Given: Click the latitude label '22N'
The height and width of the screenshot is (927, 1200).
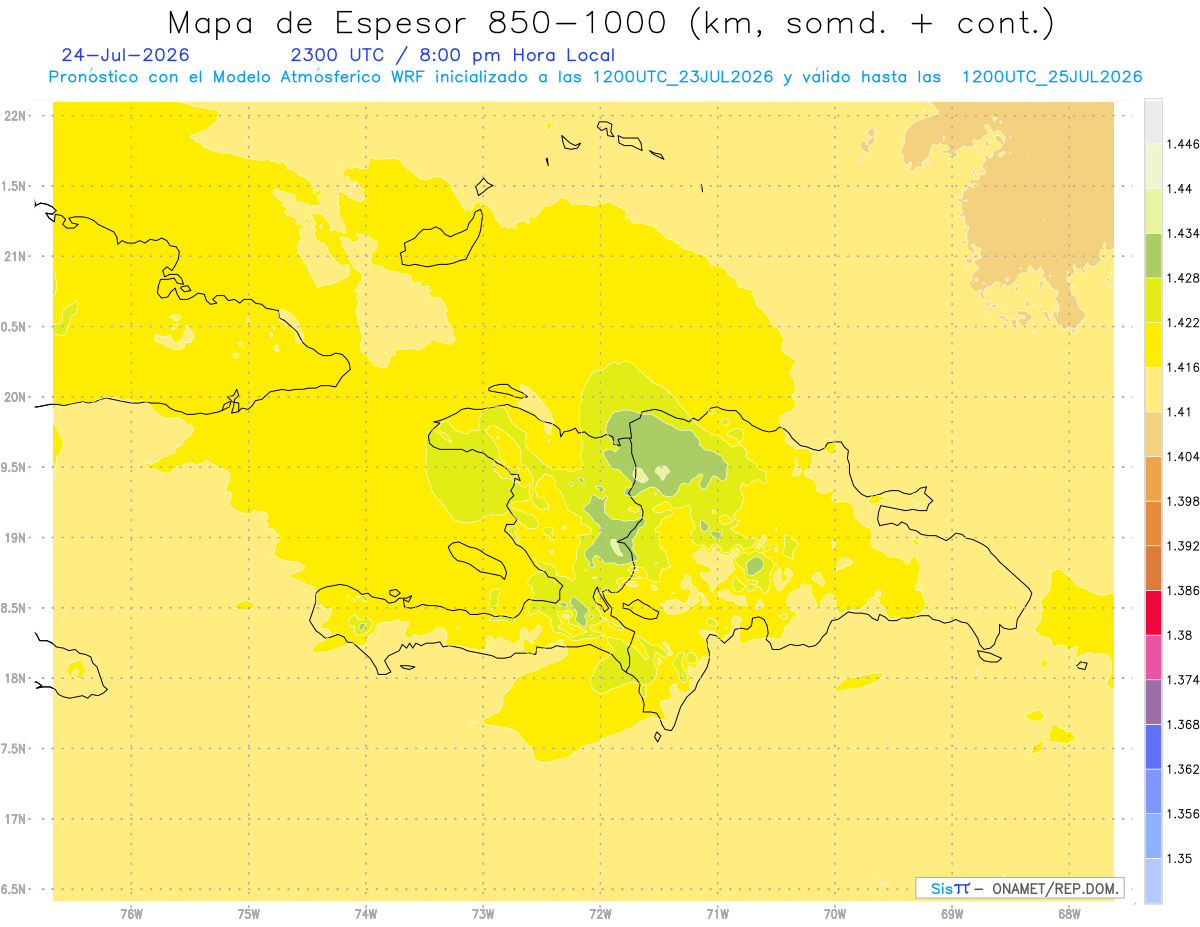Looking at the screenshot, I should tap(15, 116).
